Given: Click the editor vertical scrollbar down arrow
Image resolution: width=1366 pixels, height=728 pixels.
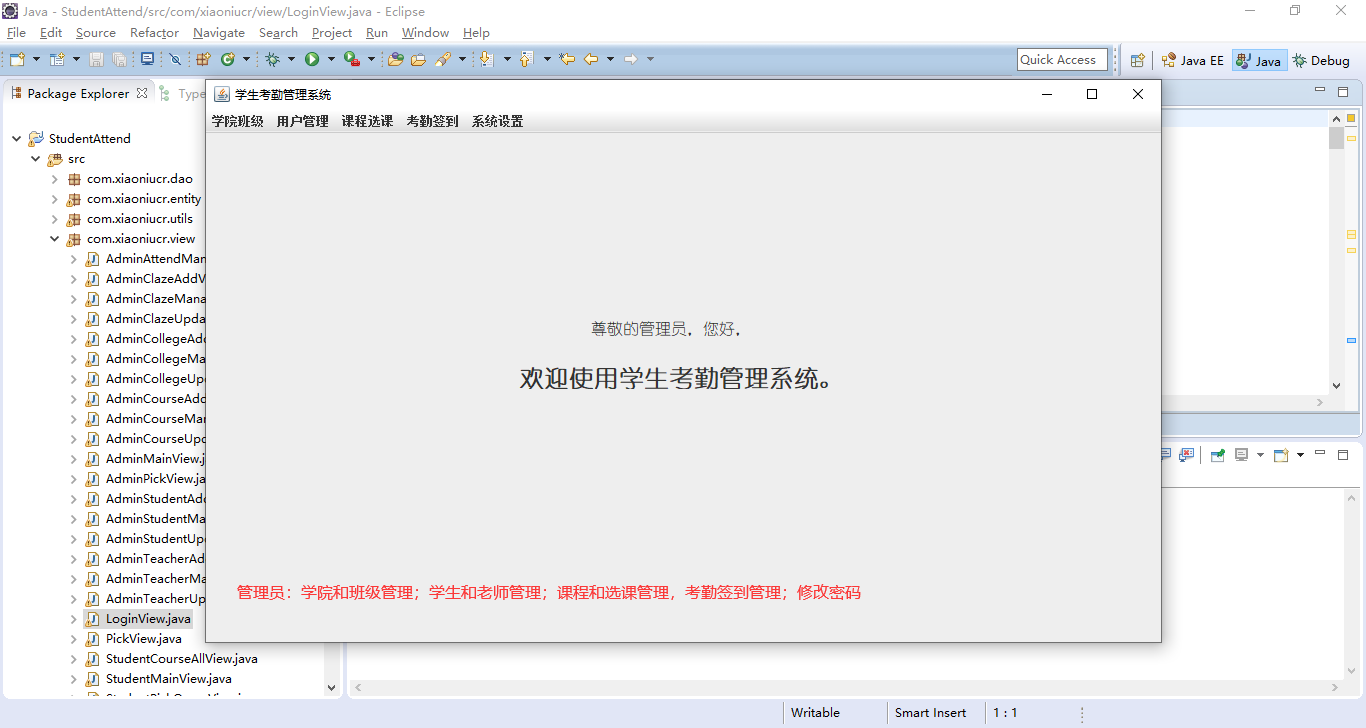Looking at the screenshot, I should 1336,385.
